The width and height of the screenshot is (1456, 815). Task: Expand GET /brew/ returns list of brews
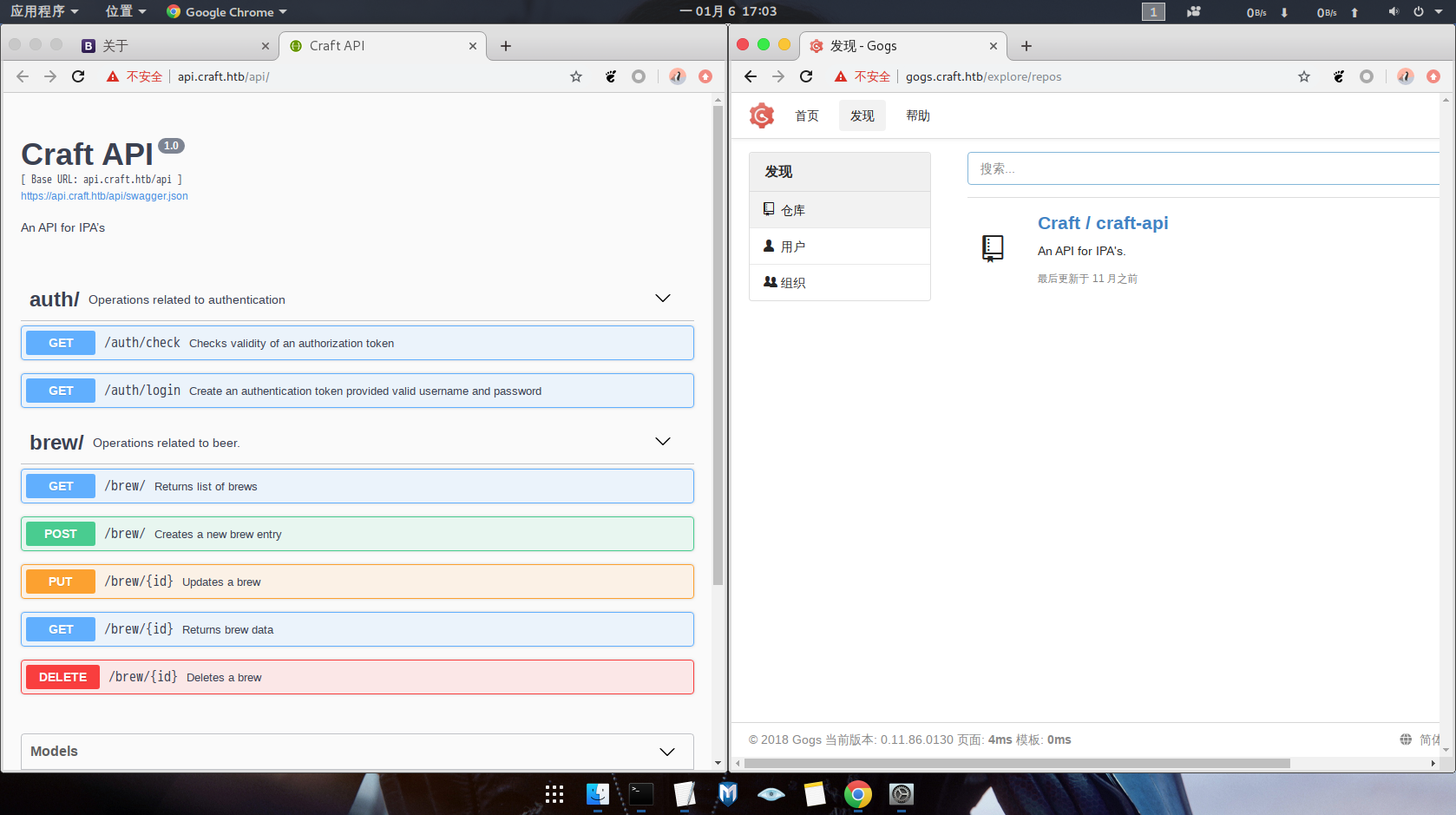(357, 486)
